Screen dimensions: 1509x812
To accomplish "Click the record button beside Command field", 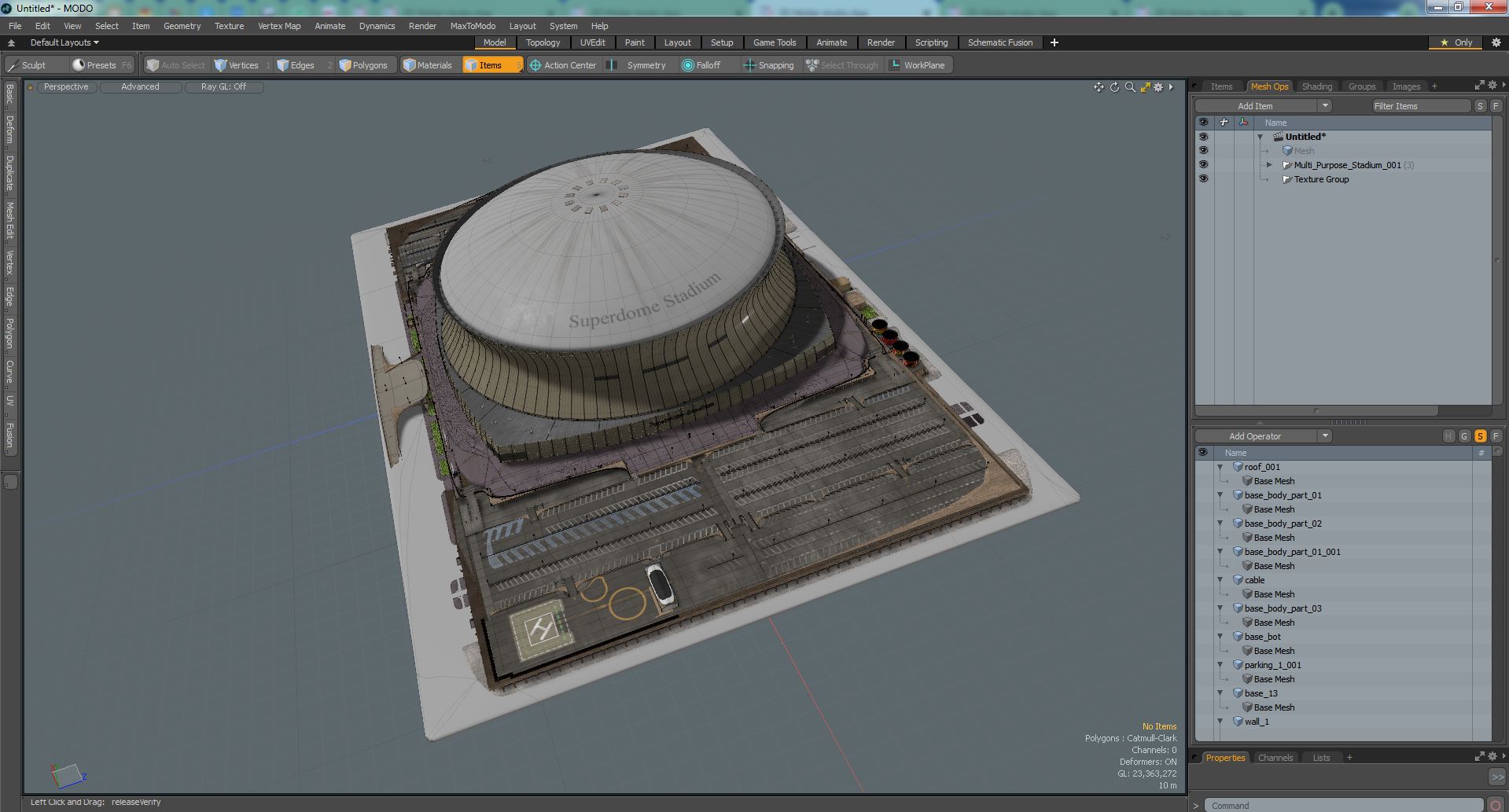I will pos(1496,805).
